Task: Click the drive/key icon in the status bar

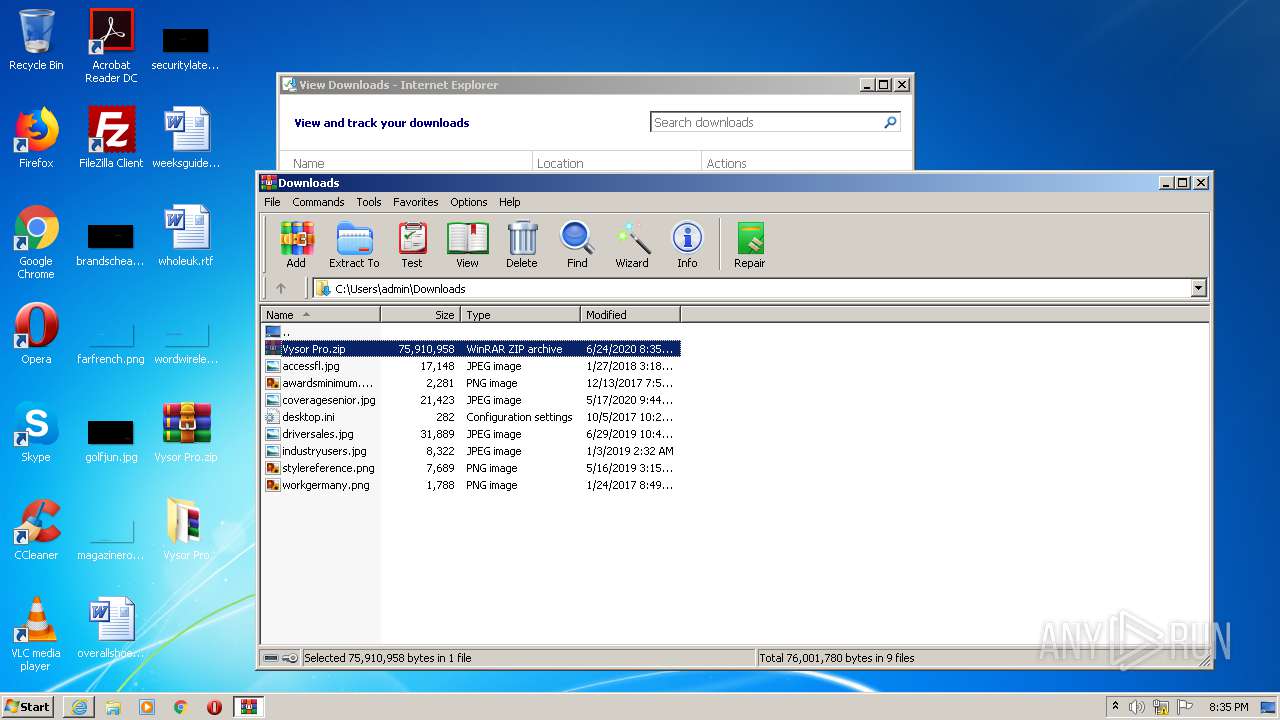Action: (x=280, y=658)
